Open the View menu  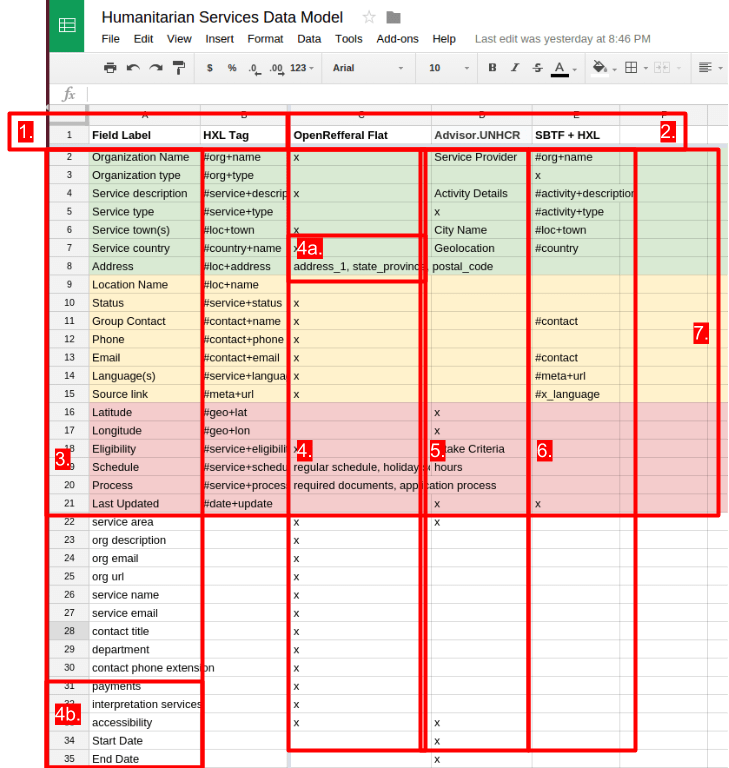tap(179, 39)
